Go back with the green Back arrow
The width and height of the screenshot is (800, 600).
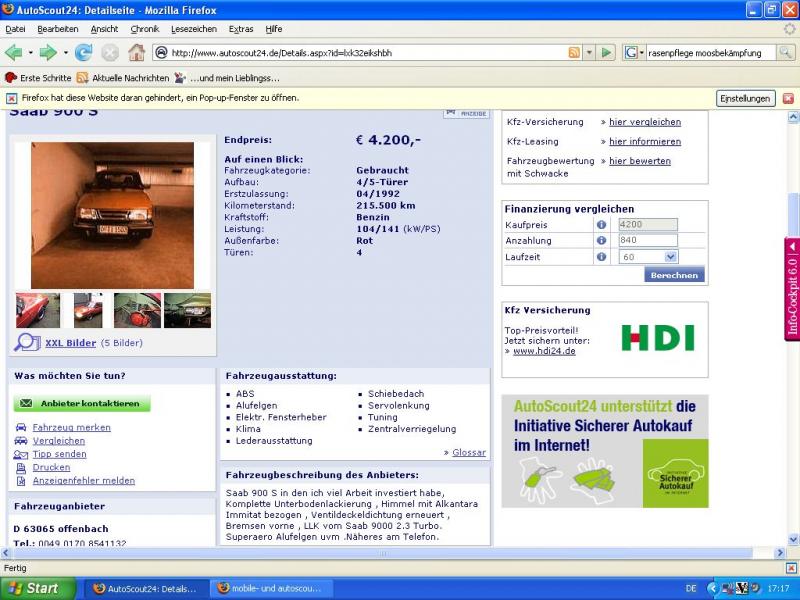14,53
